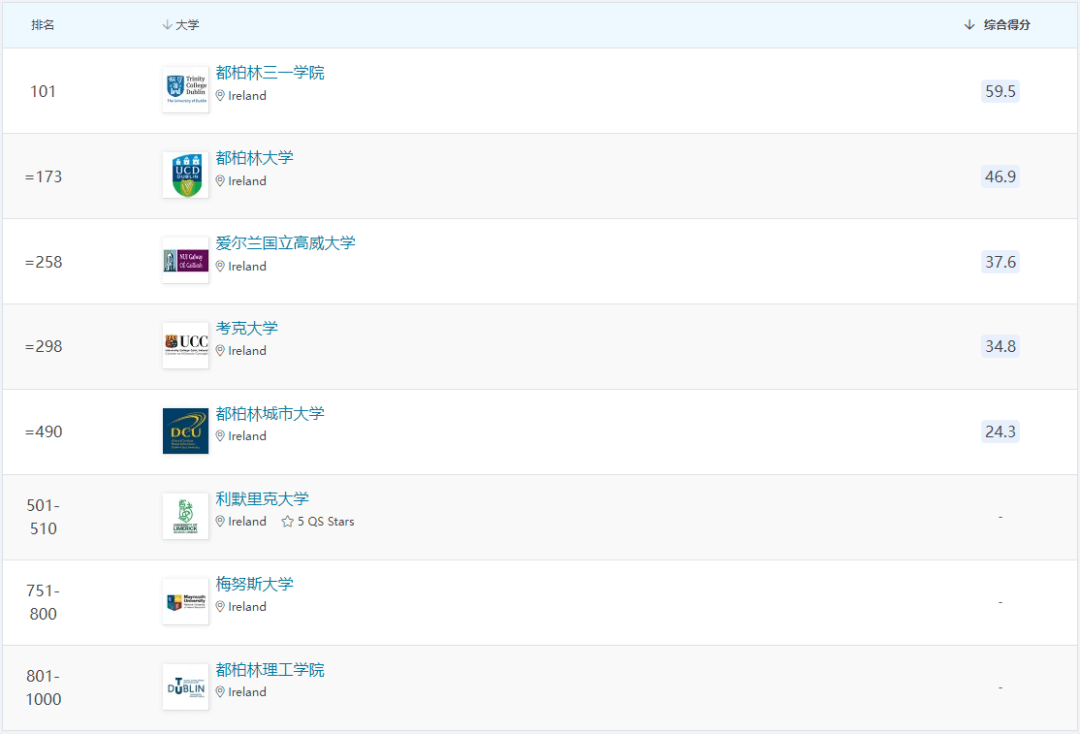Click the Maynooth University logo
The height and width of the screenshot is (734, 1080).
[185, 602]
